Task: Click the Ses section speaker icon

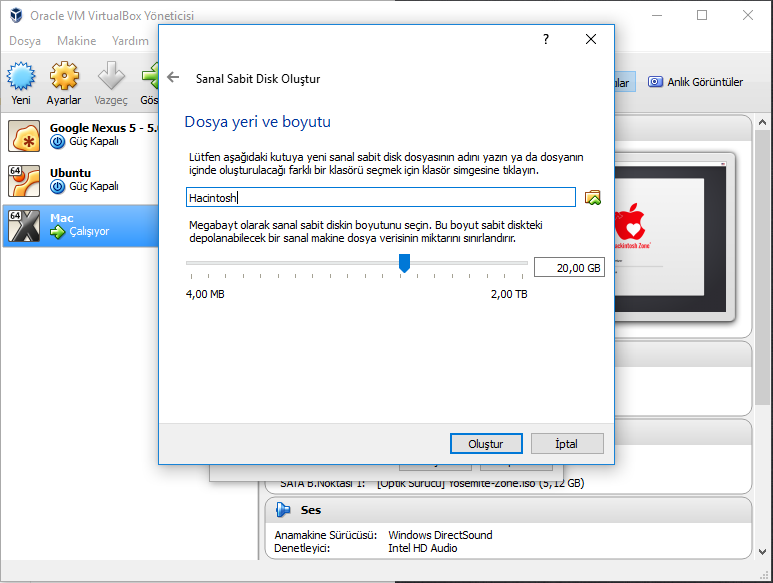Action: point(283,510)
